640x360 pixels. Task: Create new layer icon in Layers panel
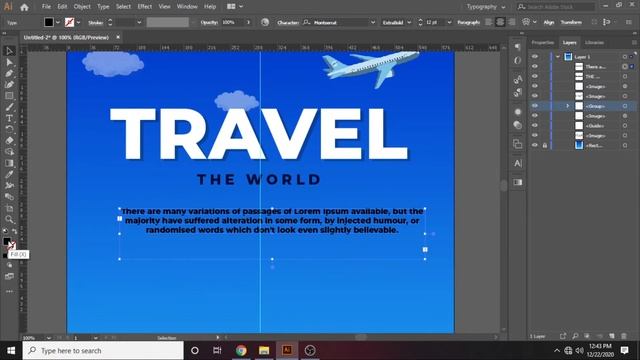pyautogui.click(x=611, y=336)
